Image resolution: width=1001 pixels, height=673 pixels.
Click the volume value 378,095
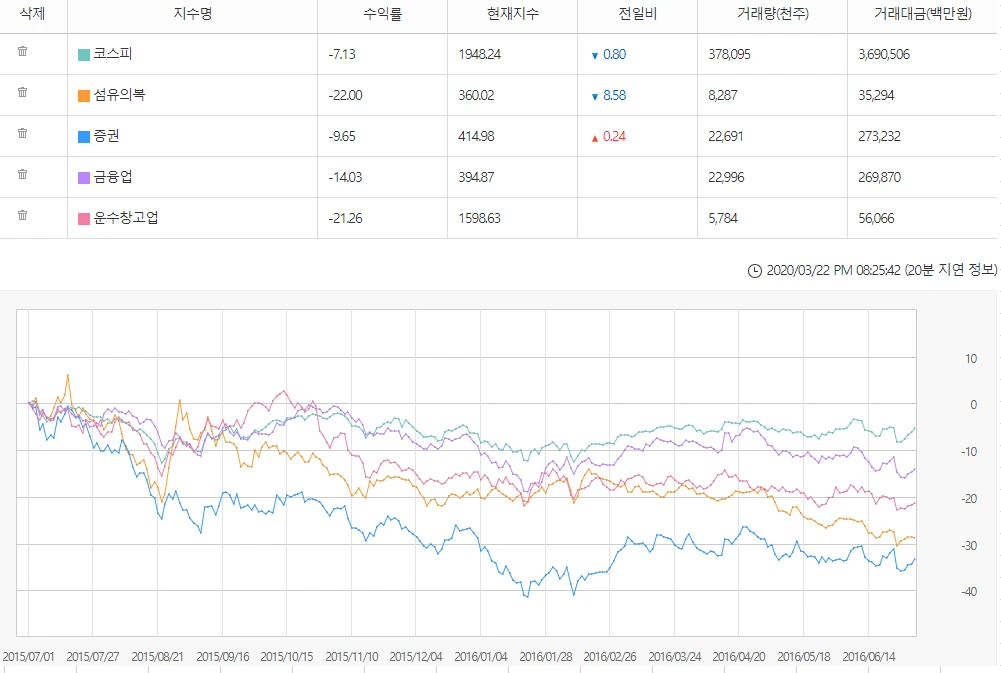tap(730, 54)
